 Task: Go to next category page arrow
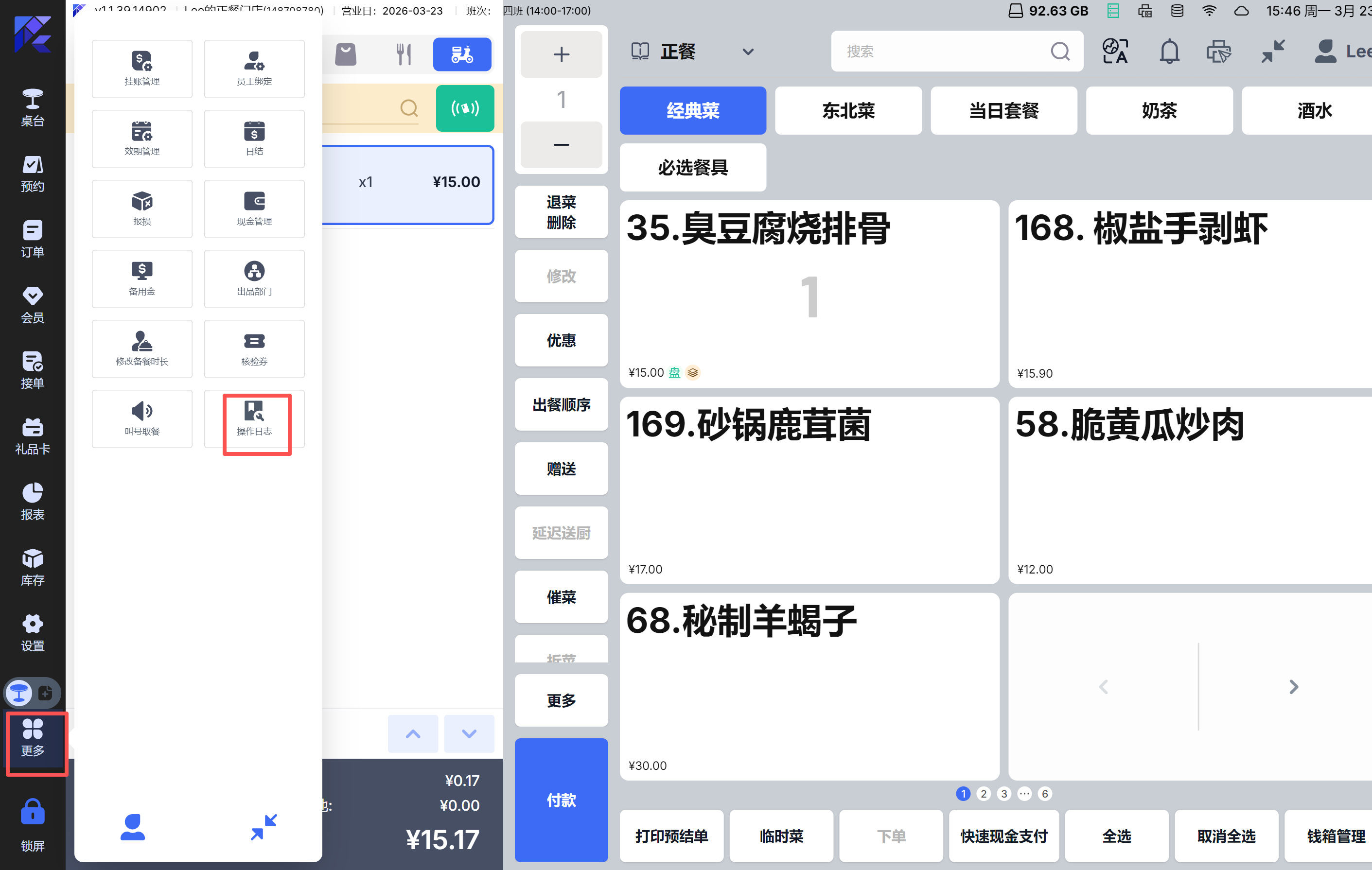coord(1293,687)
